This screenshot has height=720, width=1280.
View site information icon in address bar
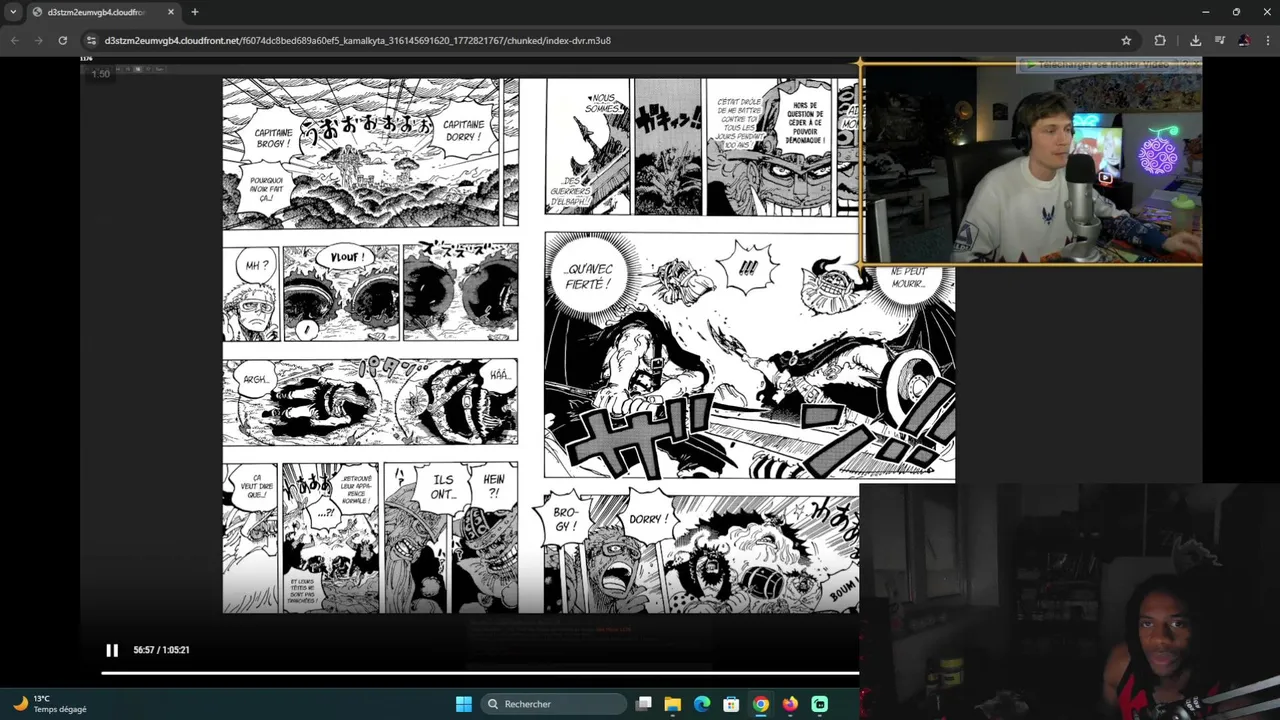(x=91, y=40)
